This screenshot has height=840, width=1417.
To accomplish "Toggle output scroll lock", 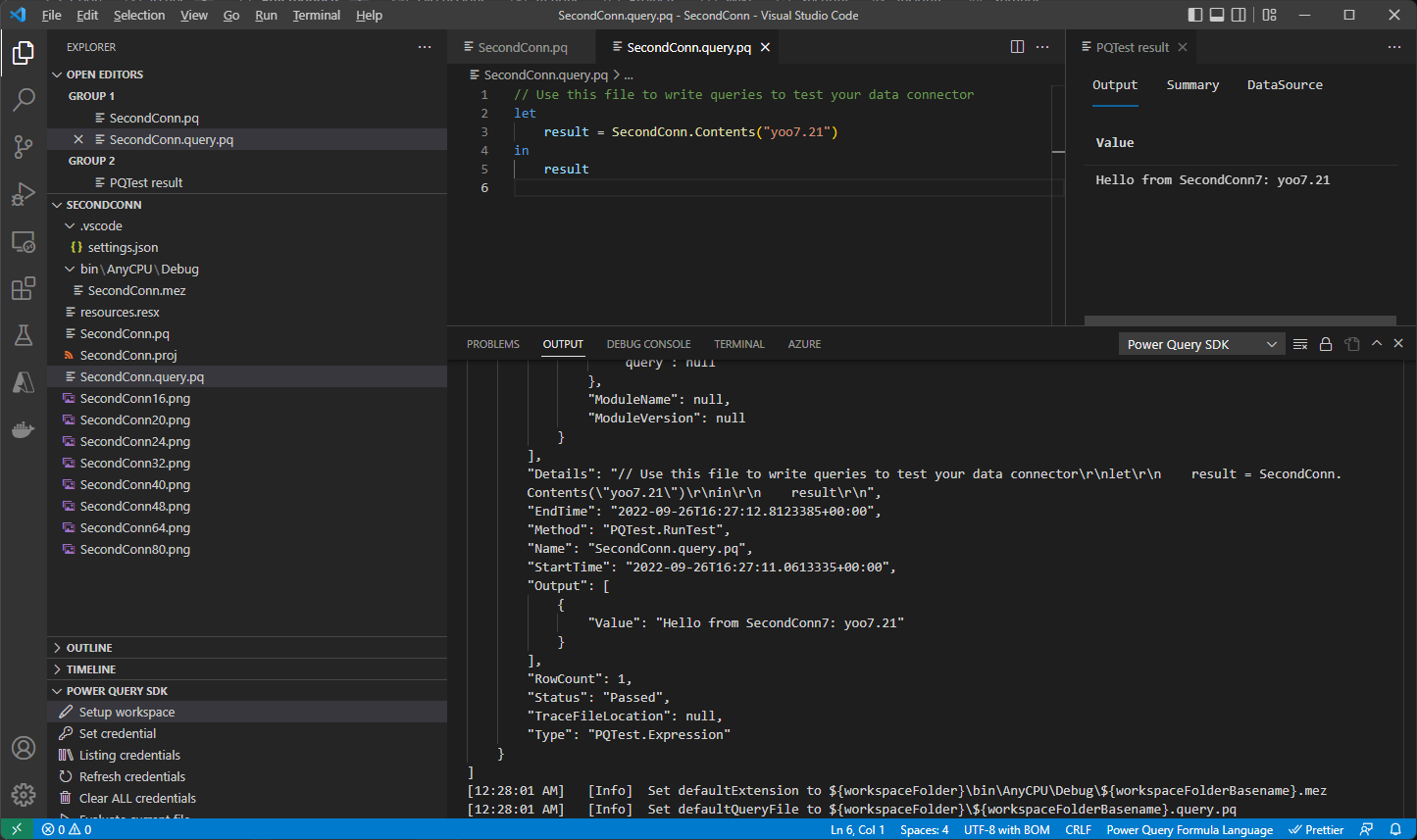I will (x=1326, y=344).
